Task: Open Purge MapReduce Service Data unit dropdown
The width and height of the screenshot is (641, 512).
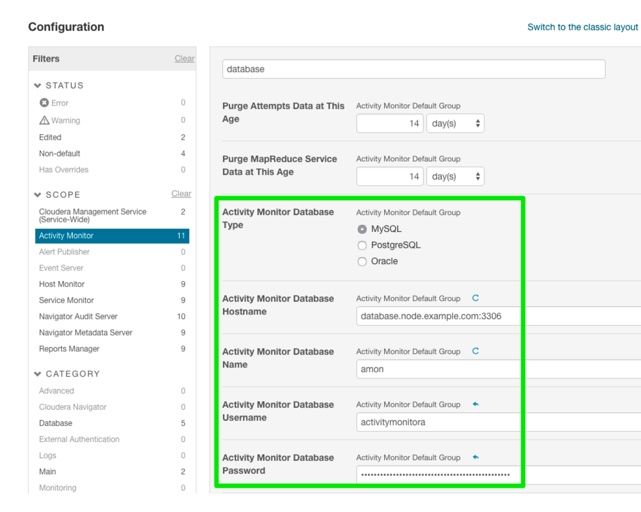Action: 456,176
